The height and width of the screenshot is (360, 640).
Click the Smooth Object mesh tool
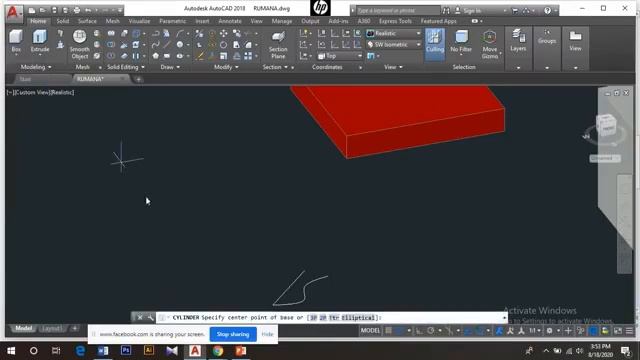point(80,44)
